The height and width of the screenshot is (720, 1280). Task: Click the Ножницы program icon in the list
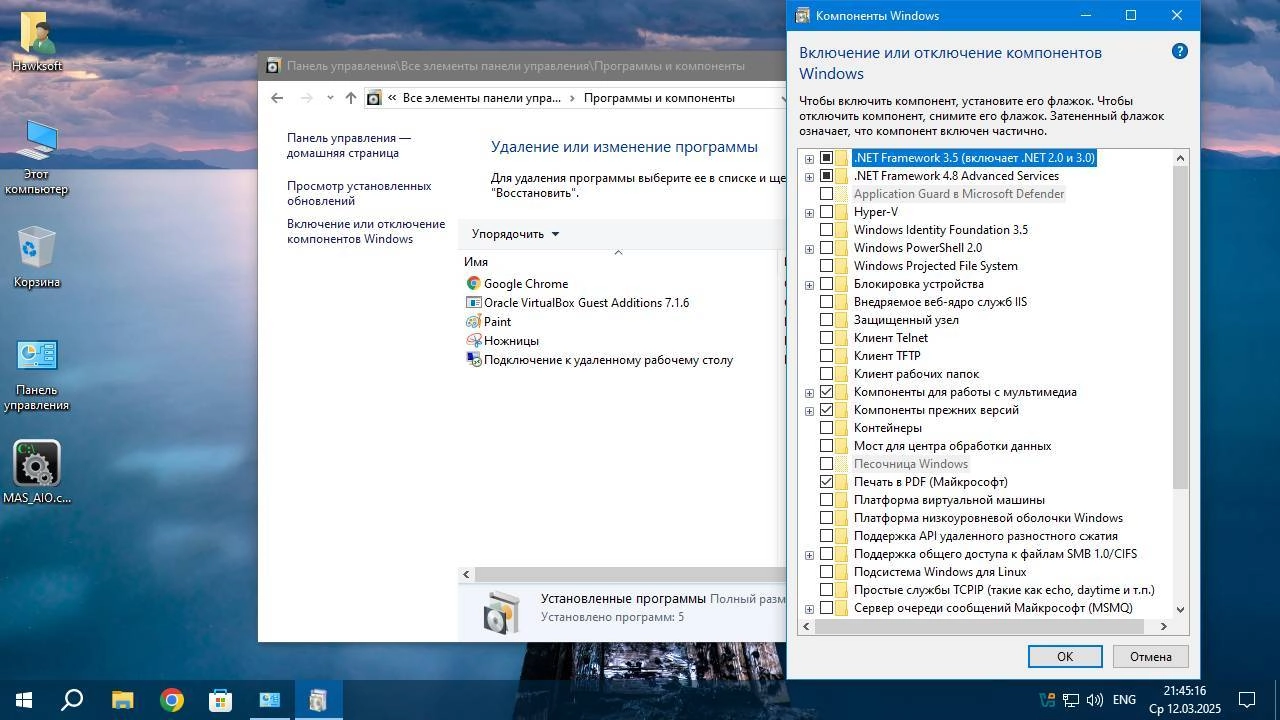(474, 340)
